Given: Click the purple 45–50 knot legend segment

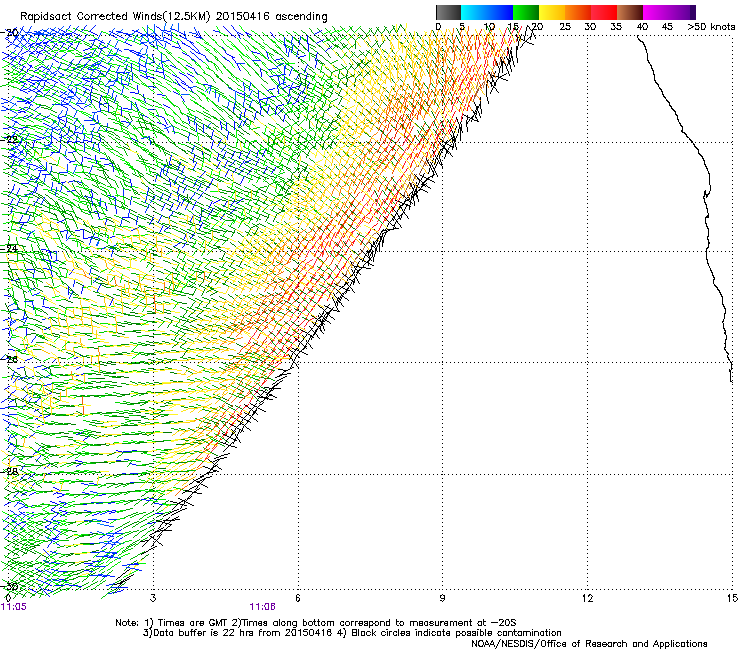Looking at the screenshot, I should pyautogui.click(x=682, y=12).
